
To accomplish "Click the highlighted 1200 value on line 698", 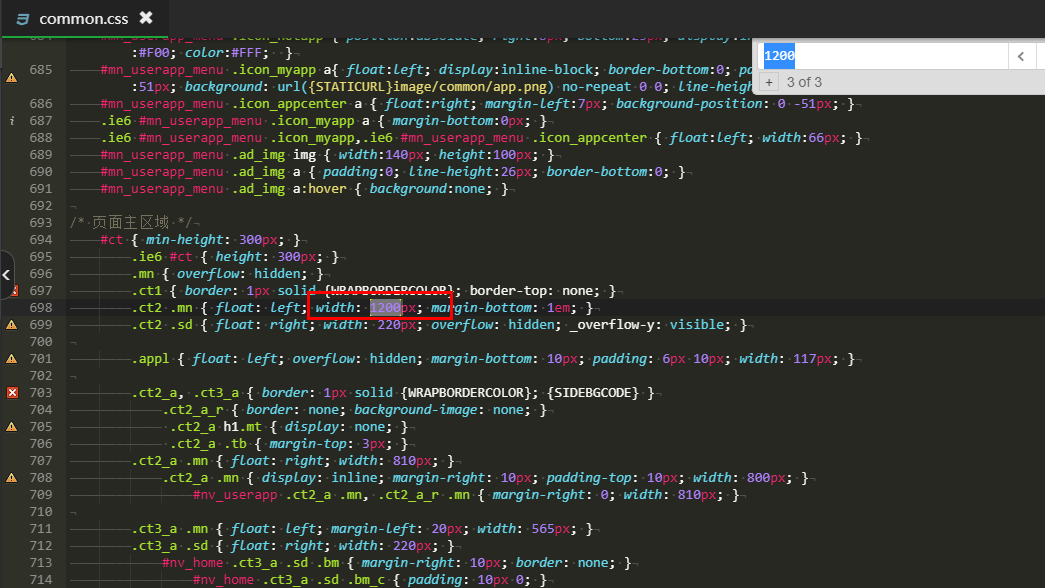I will (x=386, y=307).
